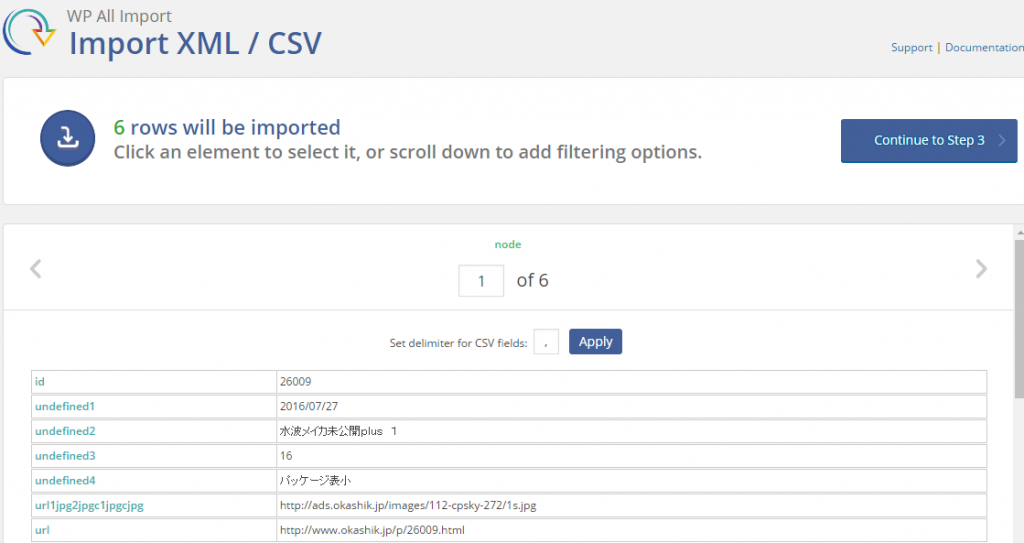Open the Support link

pyautogui.click(x=911, y=47)
